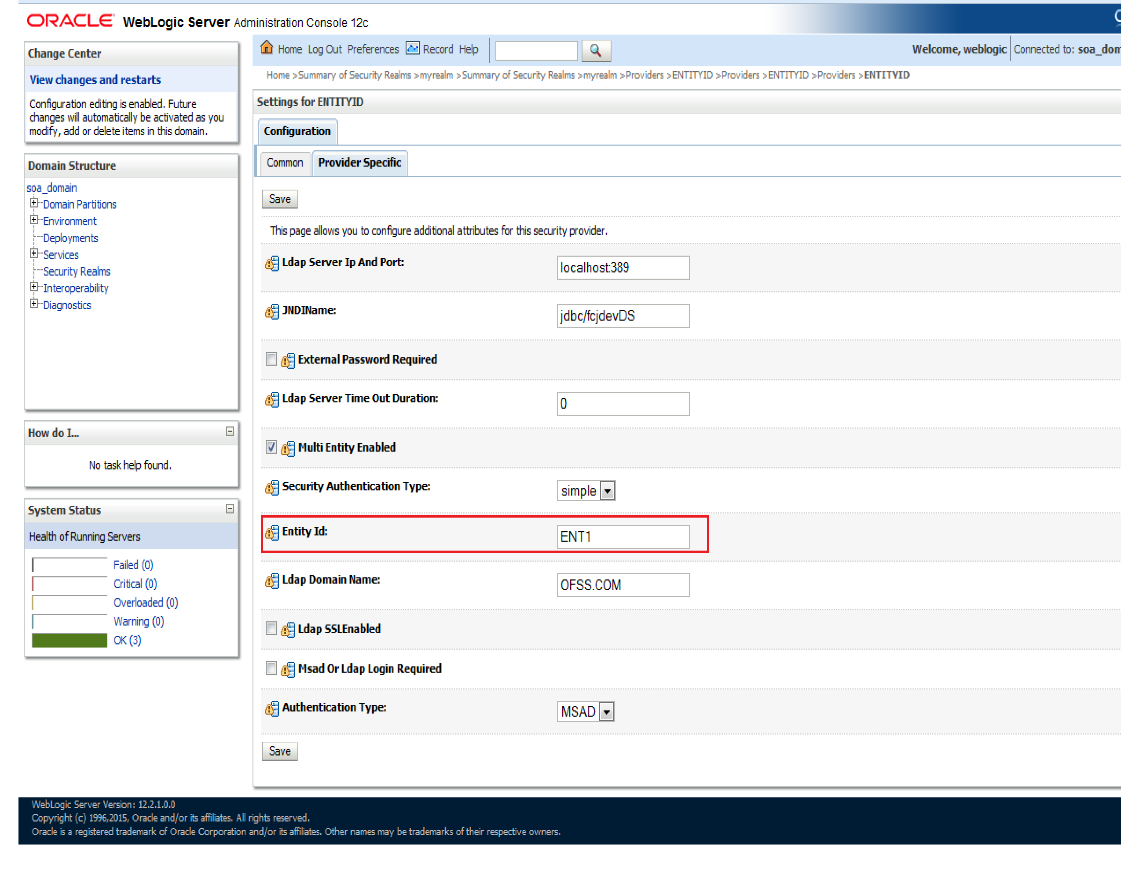
Task: Open View changes and restarts link
Action: click(95, 80)
